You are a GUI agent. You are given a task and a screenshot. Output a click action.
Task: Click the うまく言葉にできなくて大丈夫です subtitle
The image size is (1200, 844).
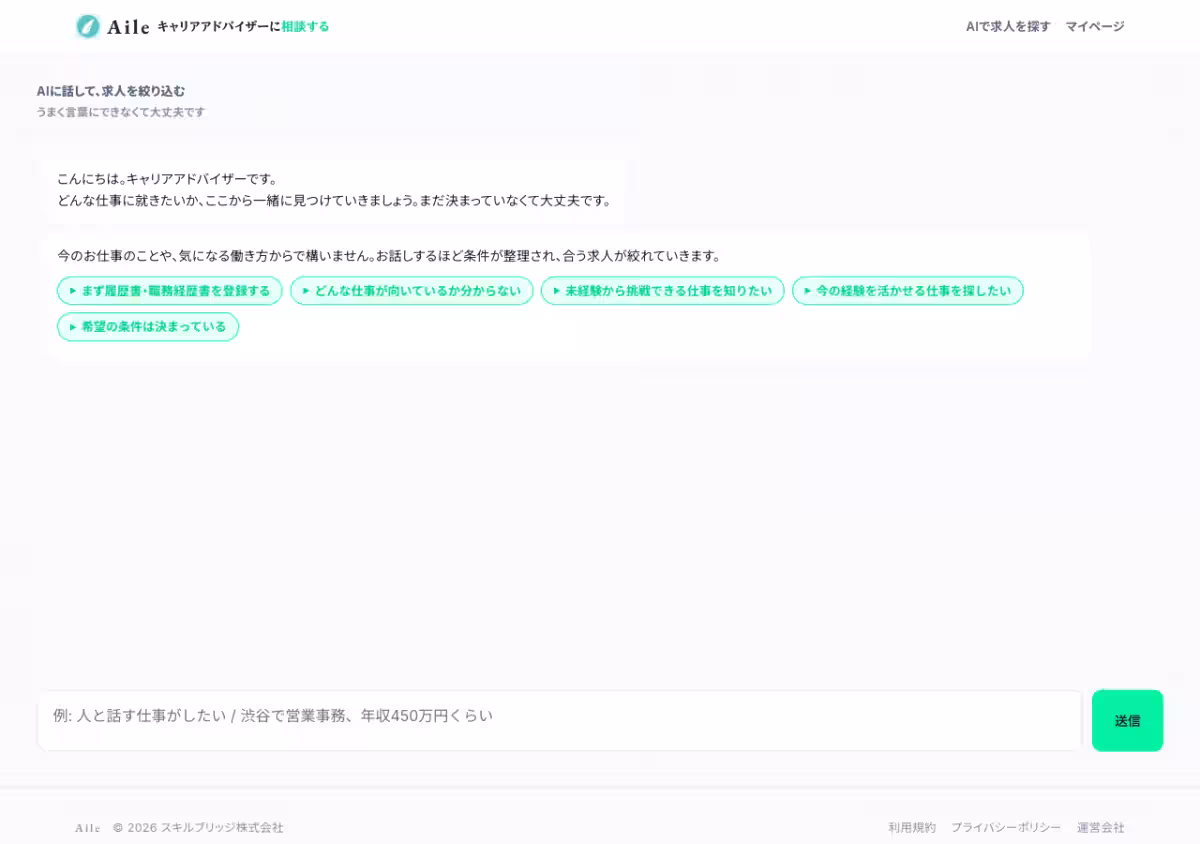121,112
